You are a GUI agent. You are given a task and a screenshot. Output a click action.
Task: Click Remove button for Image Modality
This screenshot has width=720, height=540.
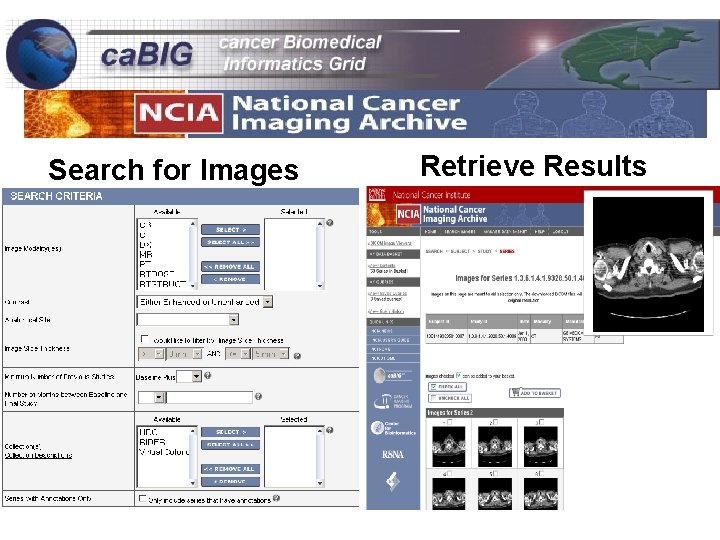pos(230,279)
